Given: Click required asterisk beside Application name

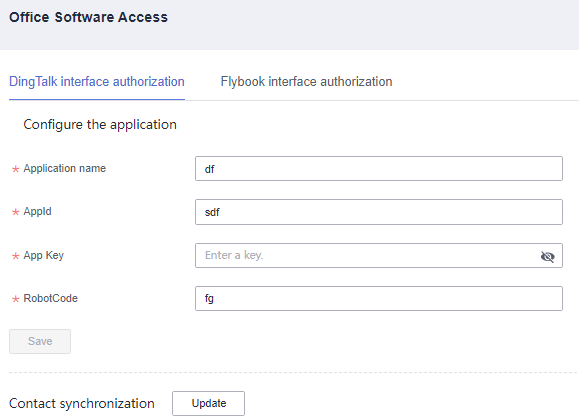Looking at the screenshot, I should coord(16,169).
